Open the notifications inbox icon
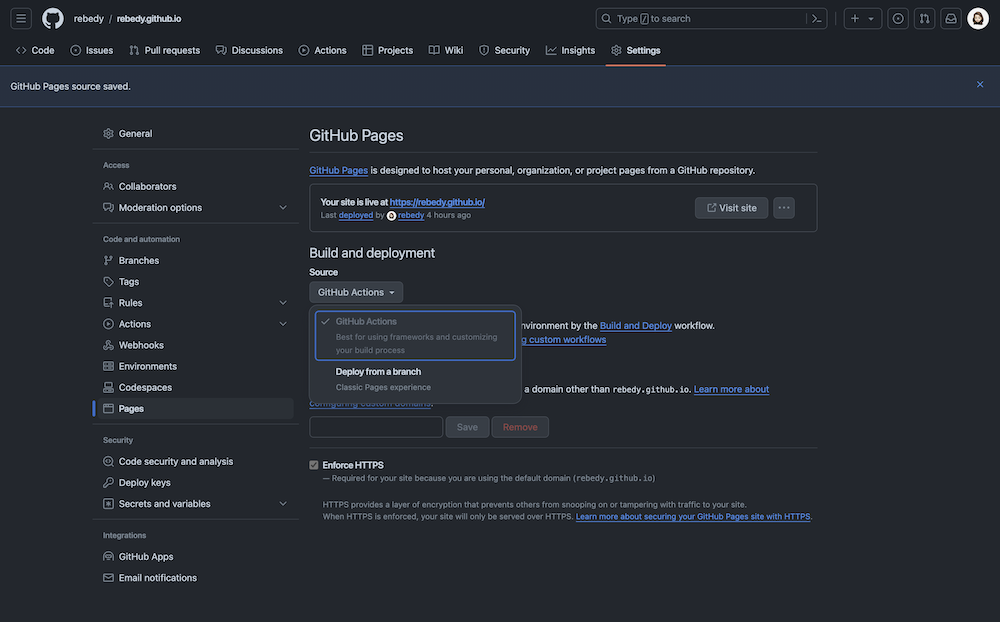Image resolution: width=1000 pixels, height=622 pixels. pyautogui.click(x=951, y=19)
